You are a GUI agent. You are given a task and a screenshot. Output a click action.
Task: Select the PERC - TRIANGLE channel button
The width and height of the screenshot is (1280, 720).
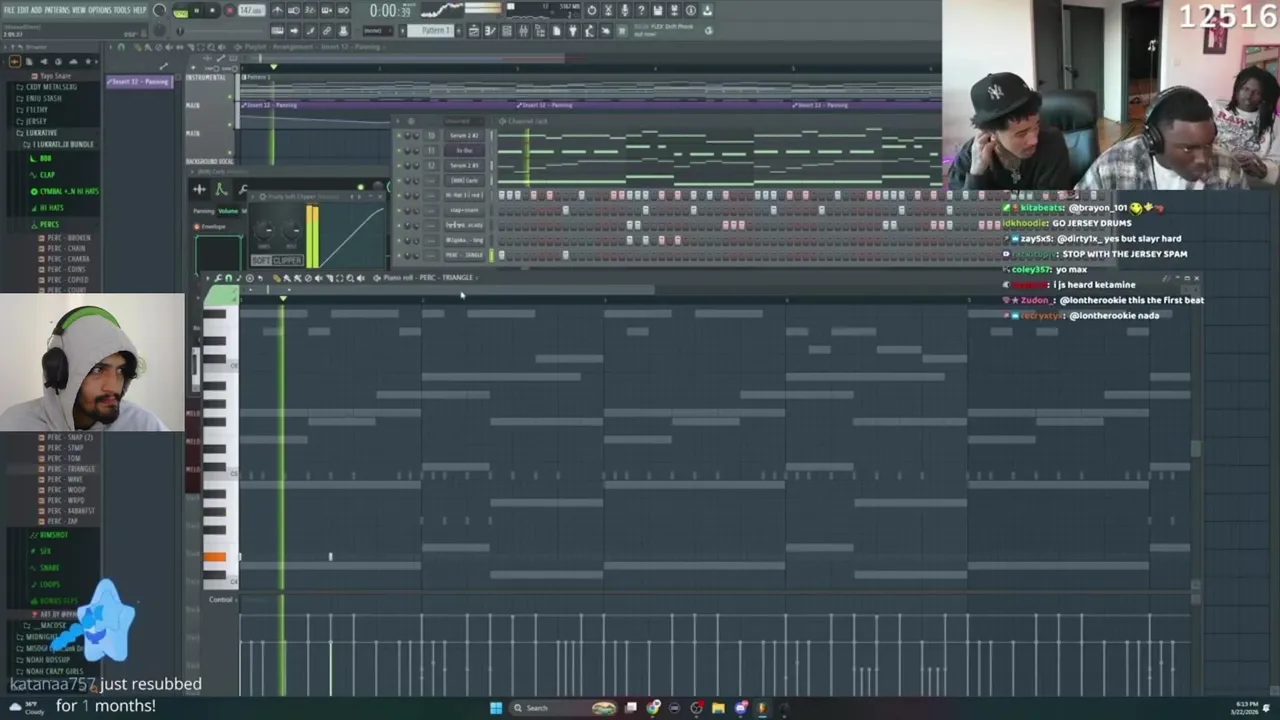[x=464, y=255]
